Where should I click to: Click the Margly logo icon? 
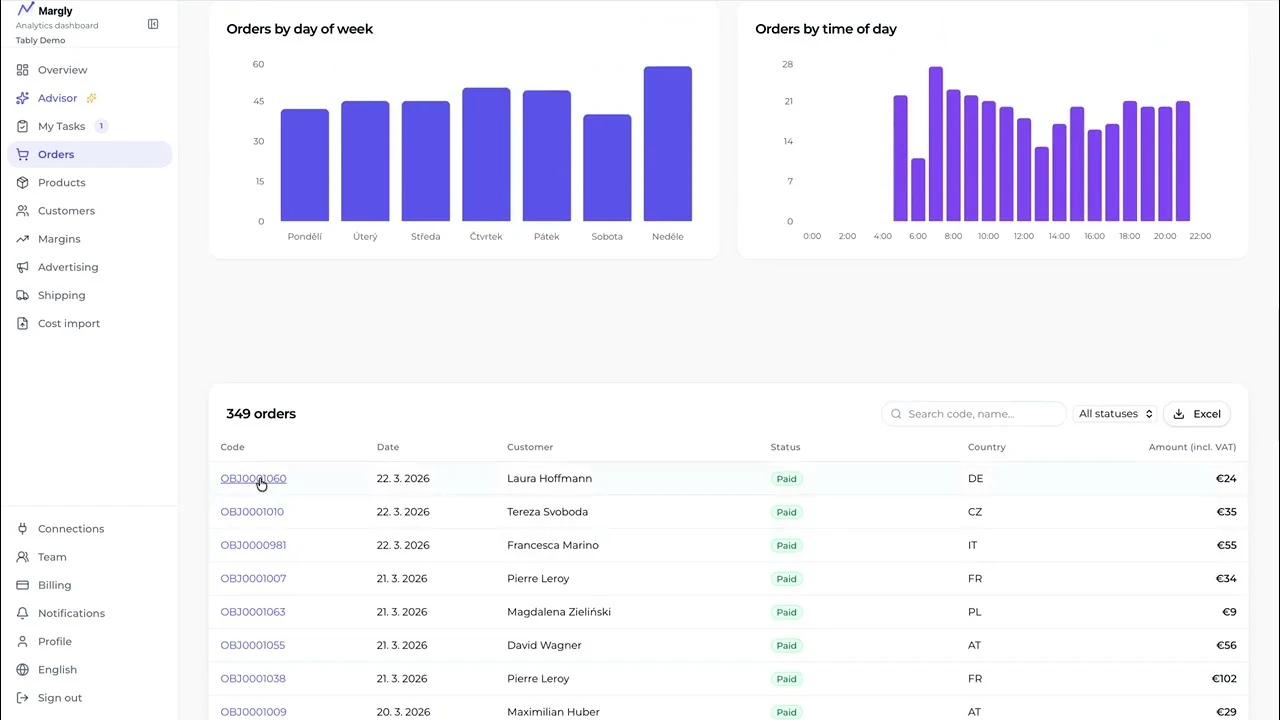tap(25, 10)
